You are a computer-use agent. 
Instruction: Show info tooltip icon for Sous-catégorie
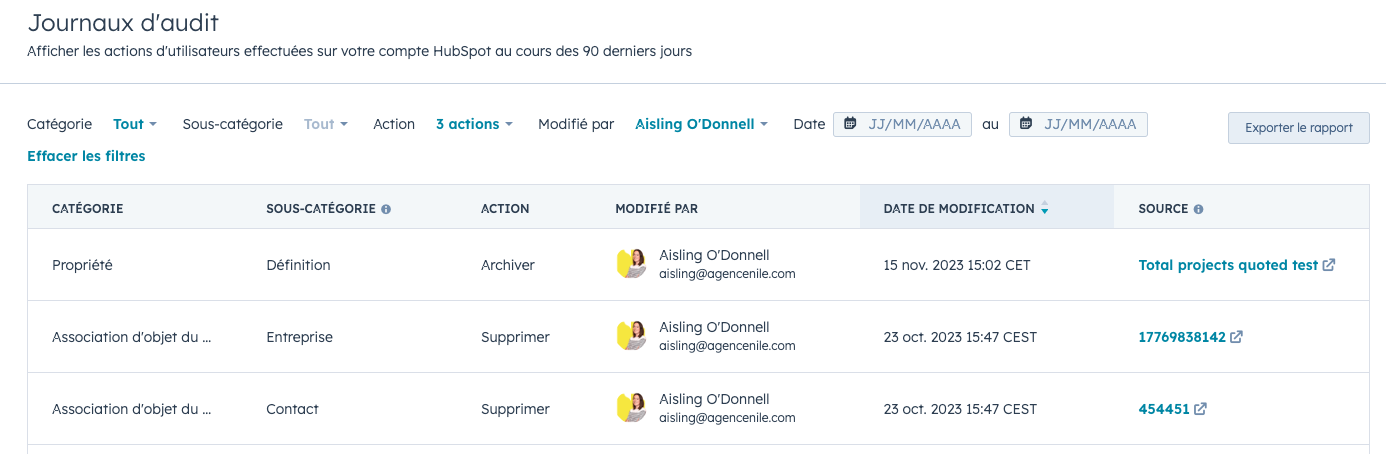(386, 209)
